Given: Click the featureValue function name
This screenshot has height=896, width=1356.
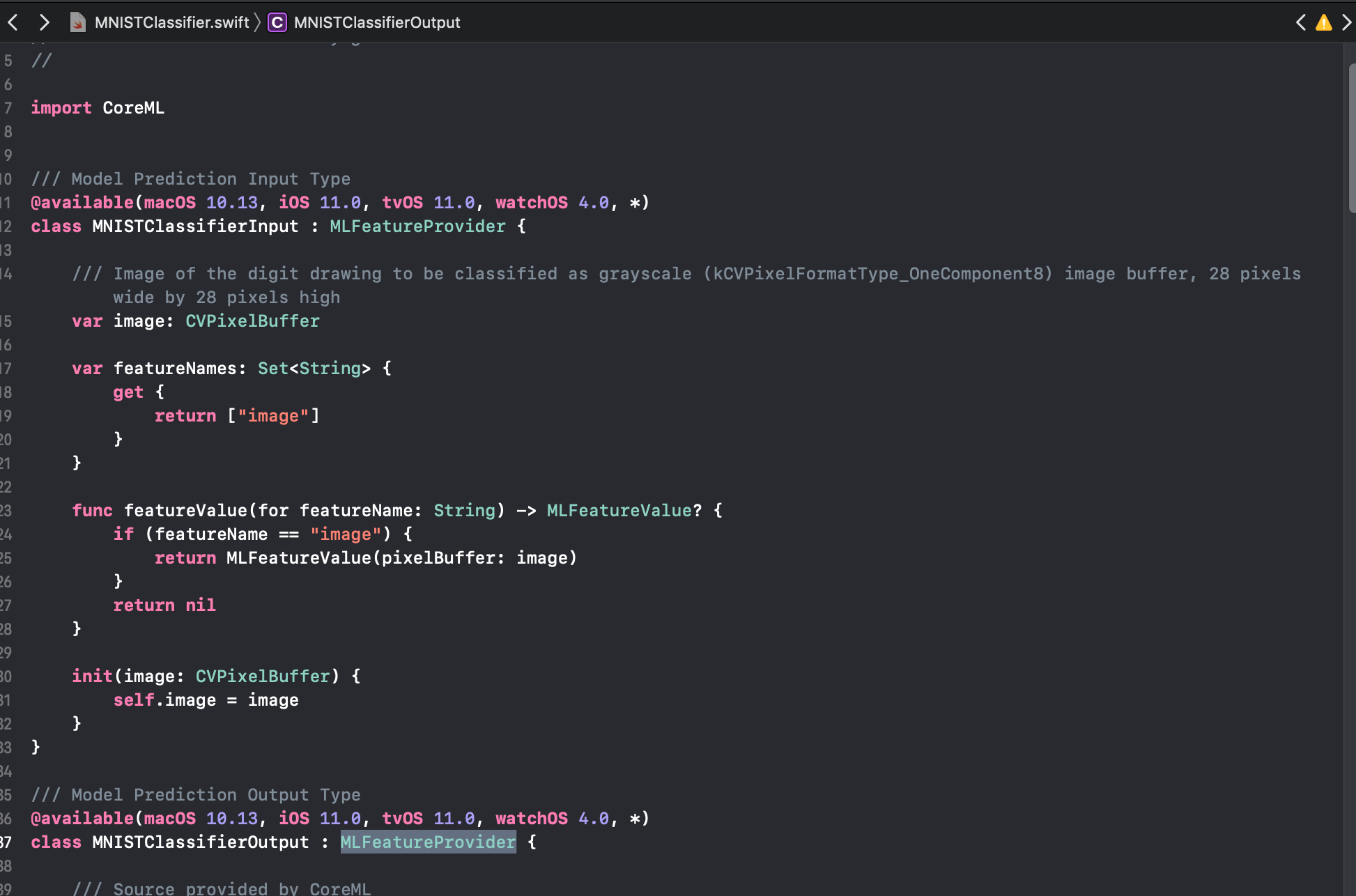Looking at the screenshot, I should tap(185, 511).
